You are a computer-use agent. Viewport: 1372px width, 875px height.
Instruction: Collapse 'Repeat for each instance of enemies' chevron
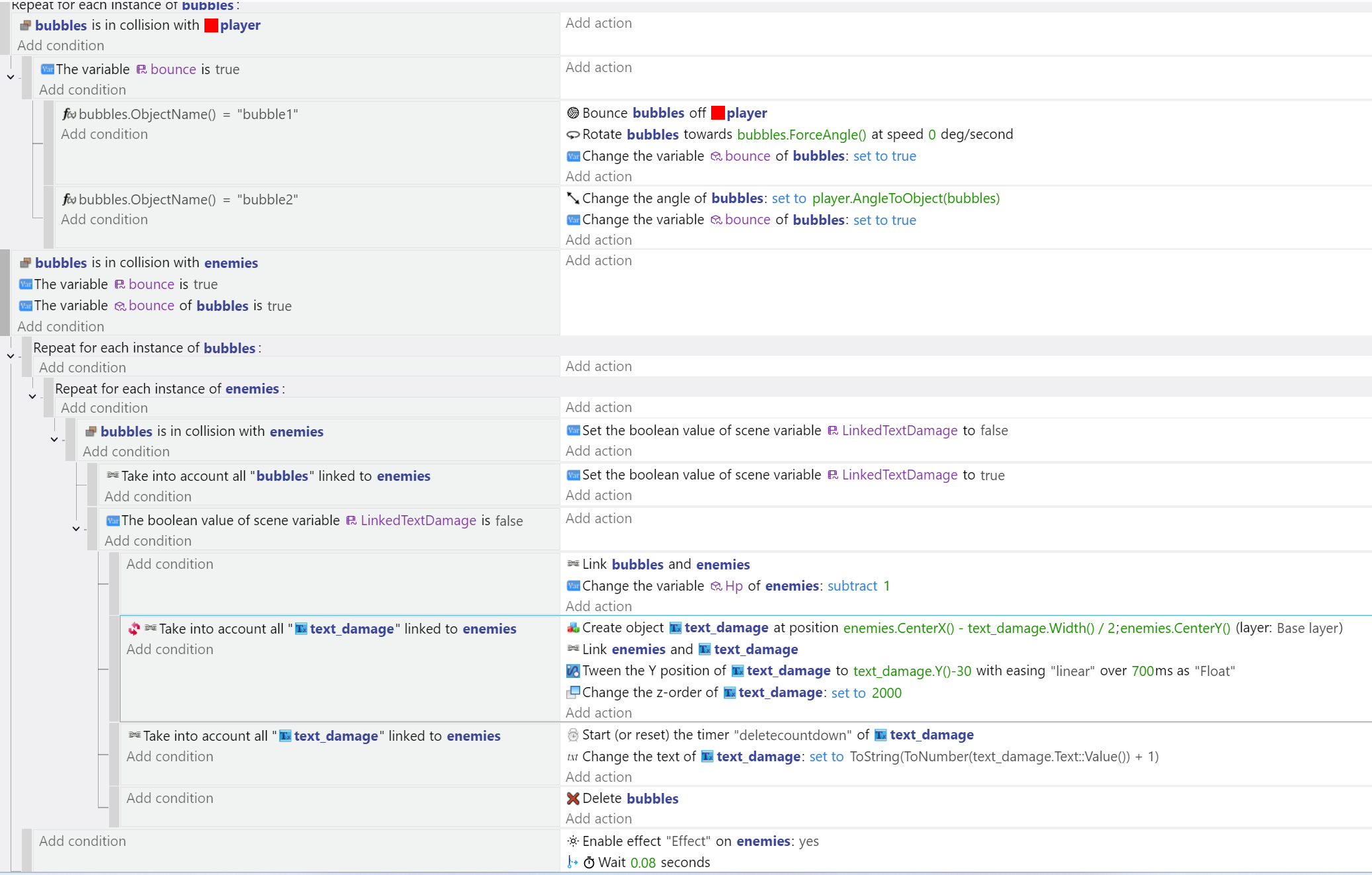[x=32, y=397]
